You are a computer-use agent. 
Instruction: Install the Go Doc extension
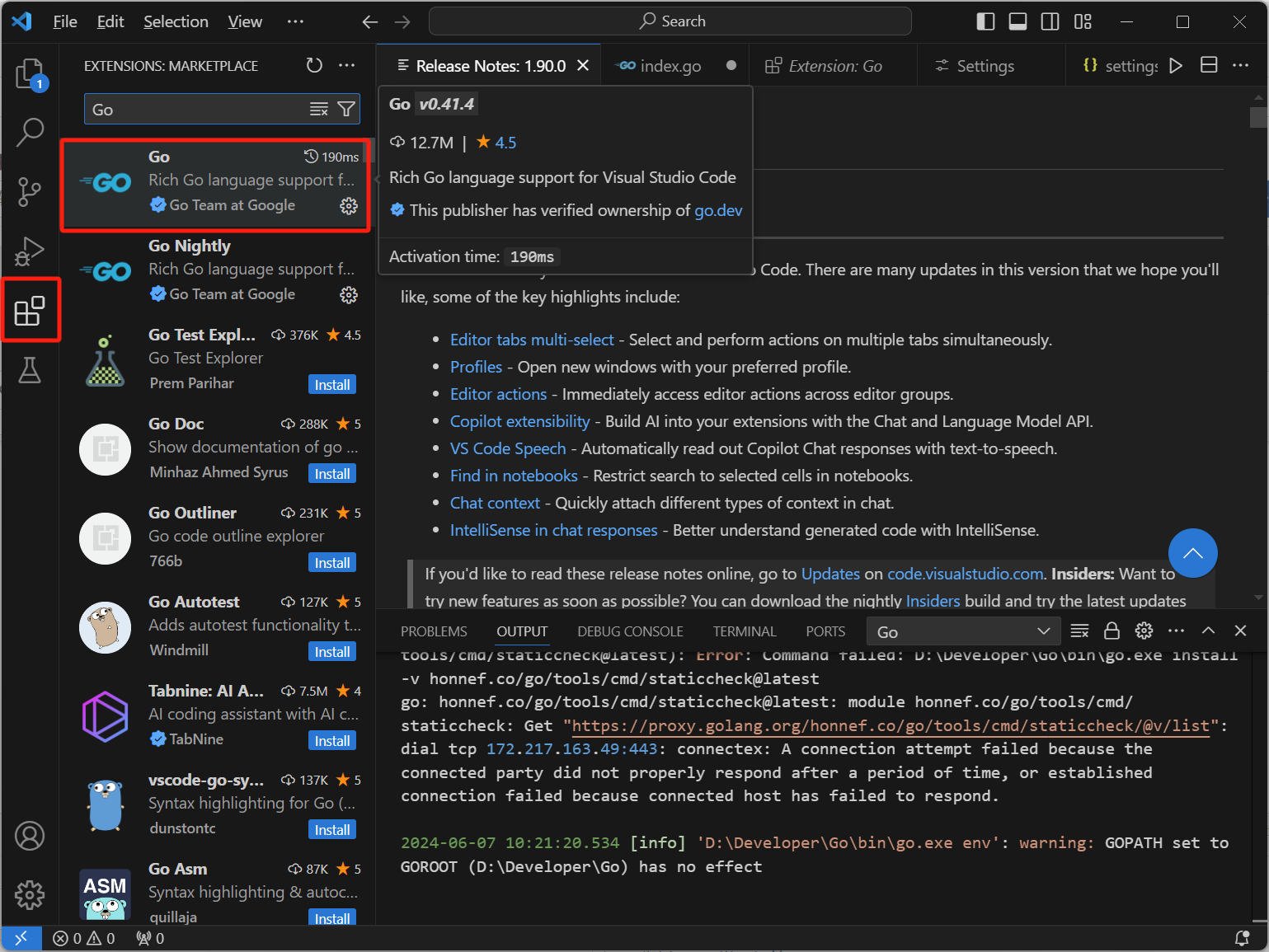[x=332, y=474]
